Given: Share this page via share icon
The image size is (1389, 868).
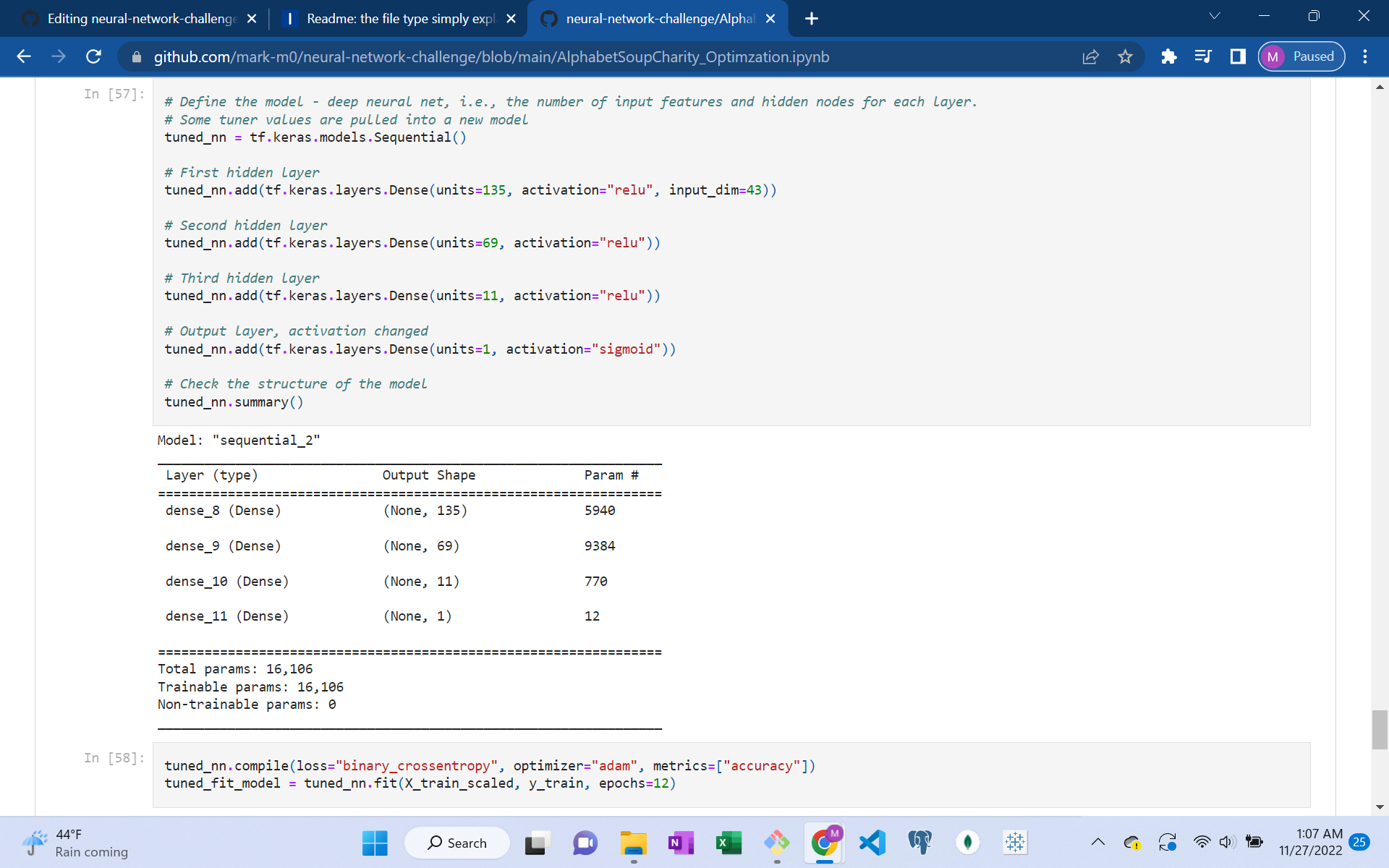Looking at the screenshot, I should point(1090,56).
